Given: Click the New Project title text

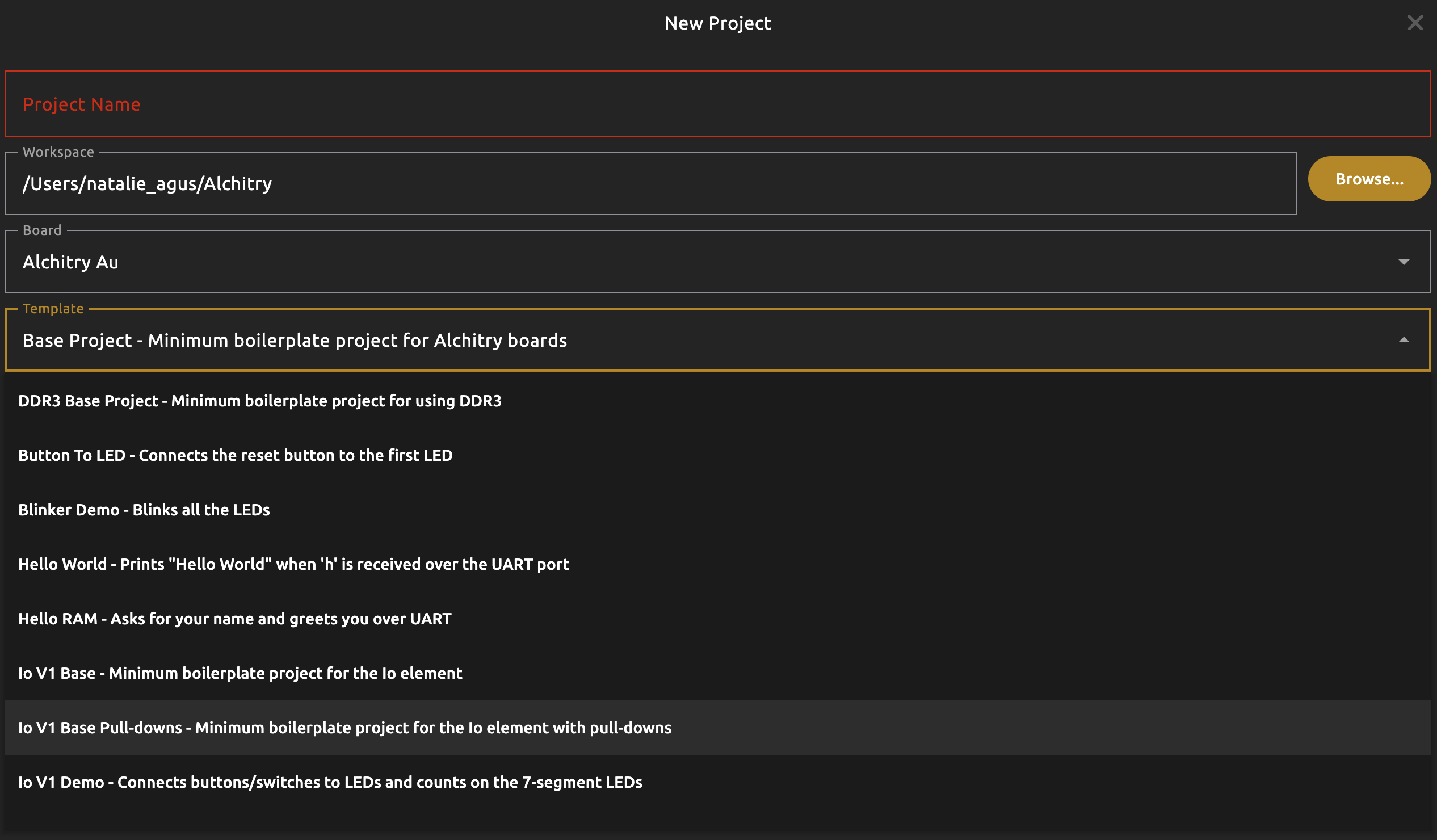Looking at the screenshot, I should pos(717,23).
